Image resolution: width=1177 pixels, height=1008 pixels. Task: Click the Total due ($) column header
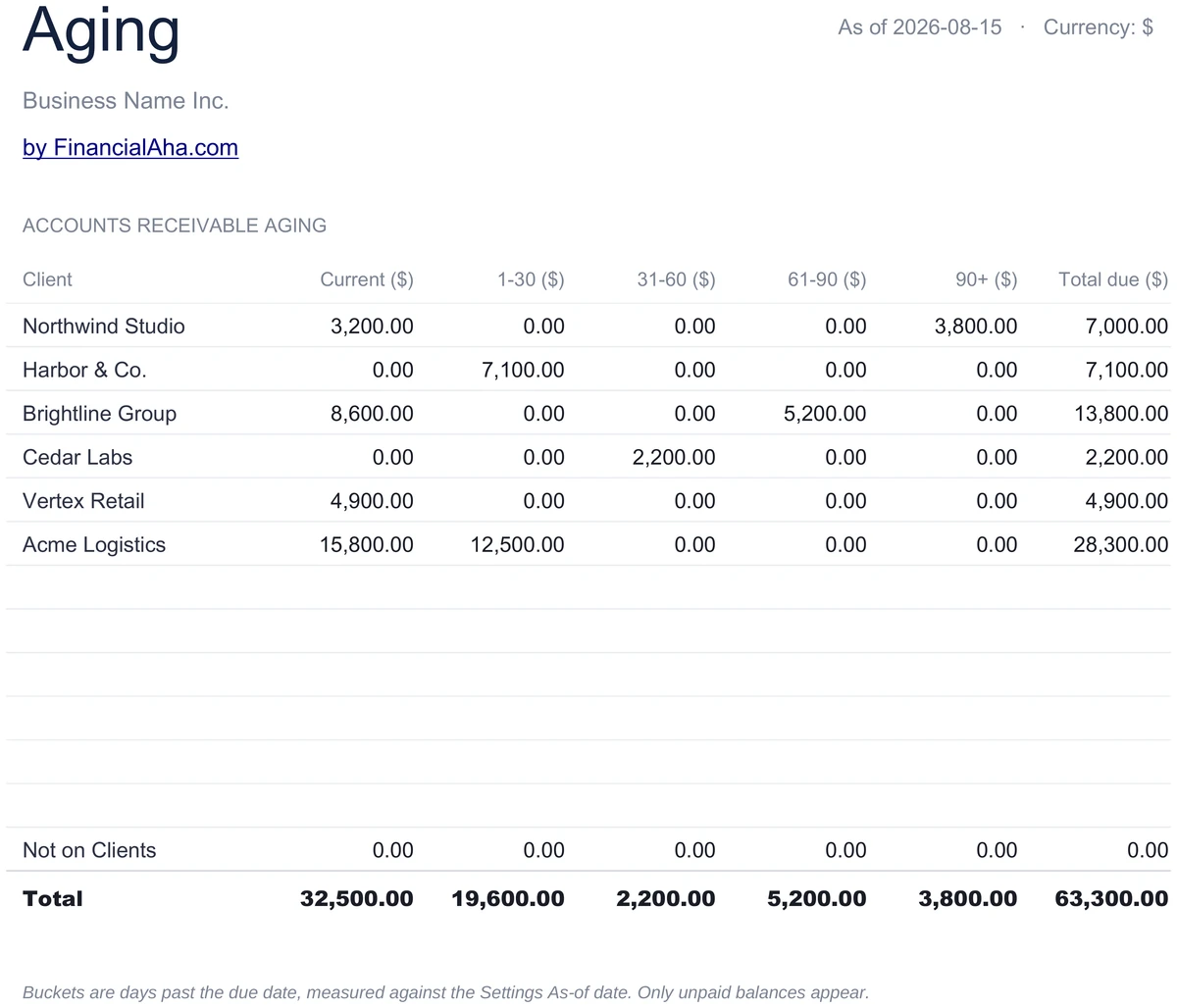[1113, 279]
